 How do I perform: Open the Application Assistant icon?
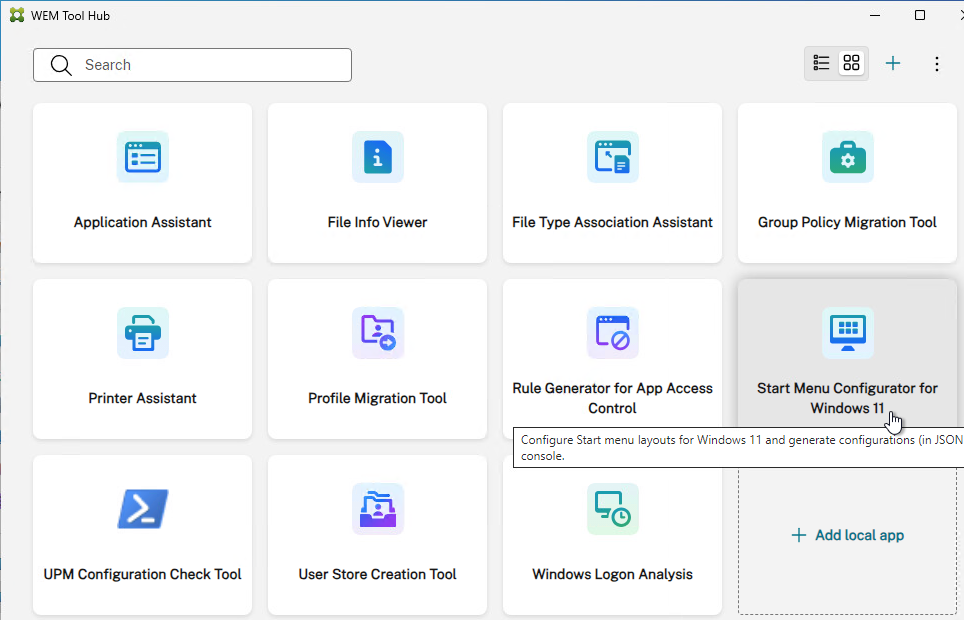click(x=143, y=157)
